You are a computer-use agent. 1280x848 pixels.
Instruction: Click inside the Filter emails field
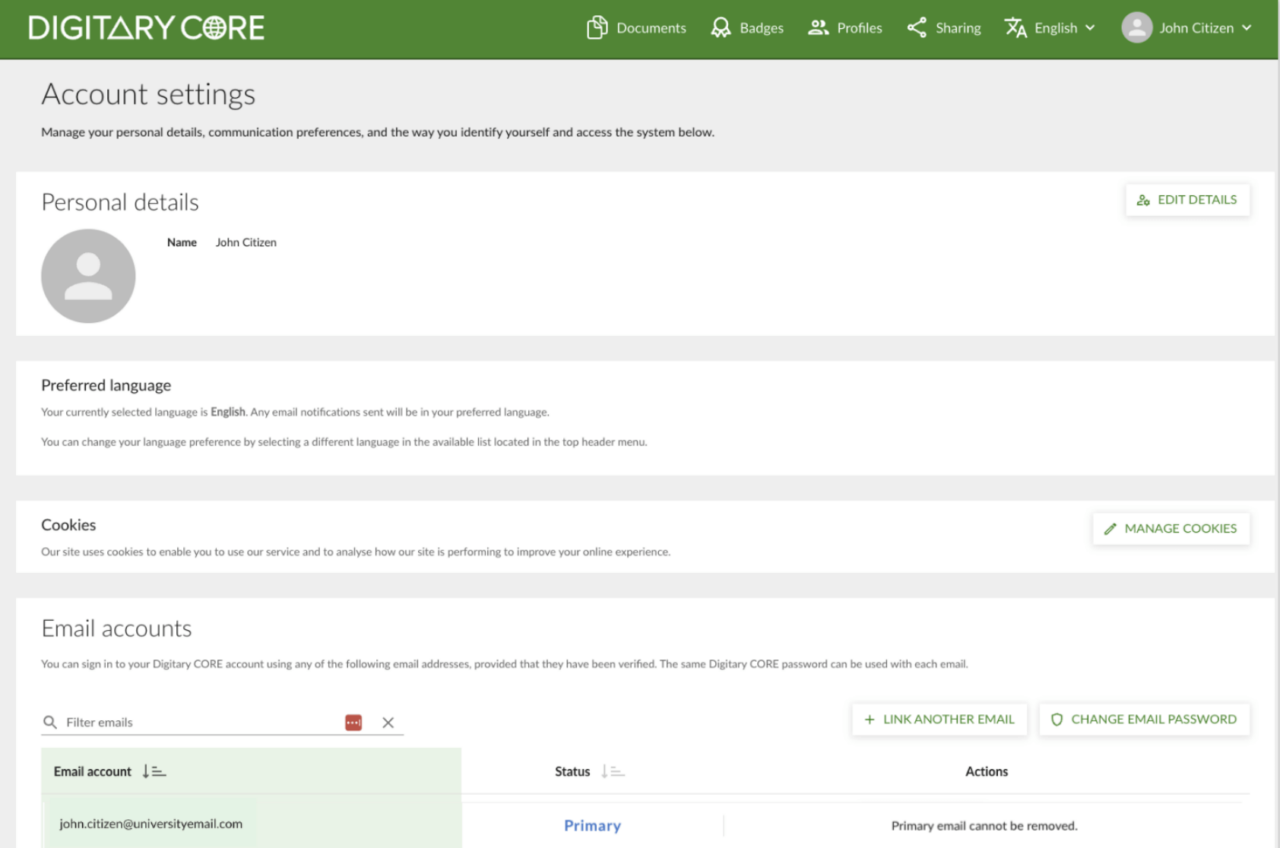point(200,722)
